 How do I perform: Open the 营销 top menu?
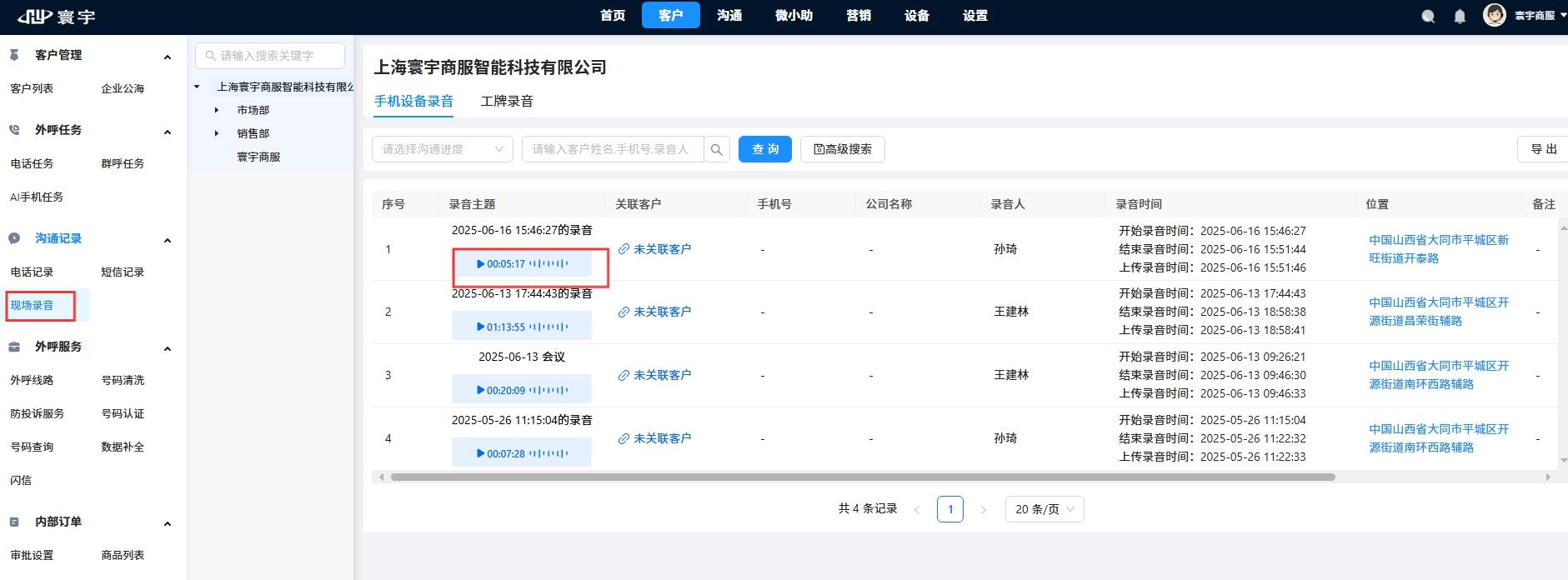(x=859, y=15)
